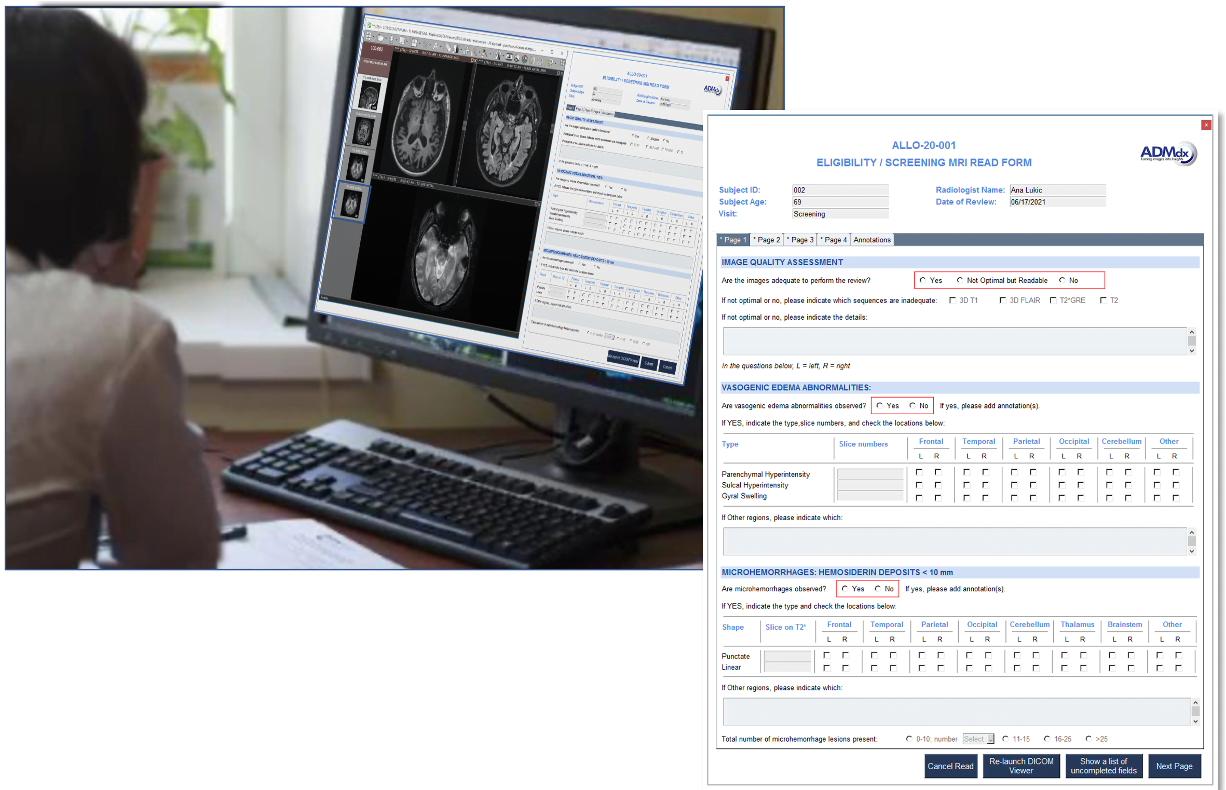Select the '>25' microhemorrhage lesions option
The height and width of the screenshot is (790, 1226).
tap(1088, 739)
